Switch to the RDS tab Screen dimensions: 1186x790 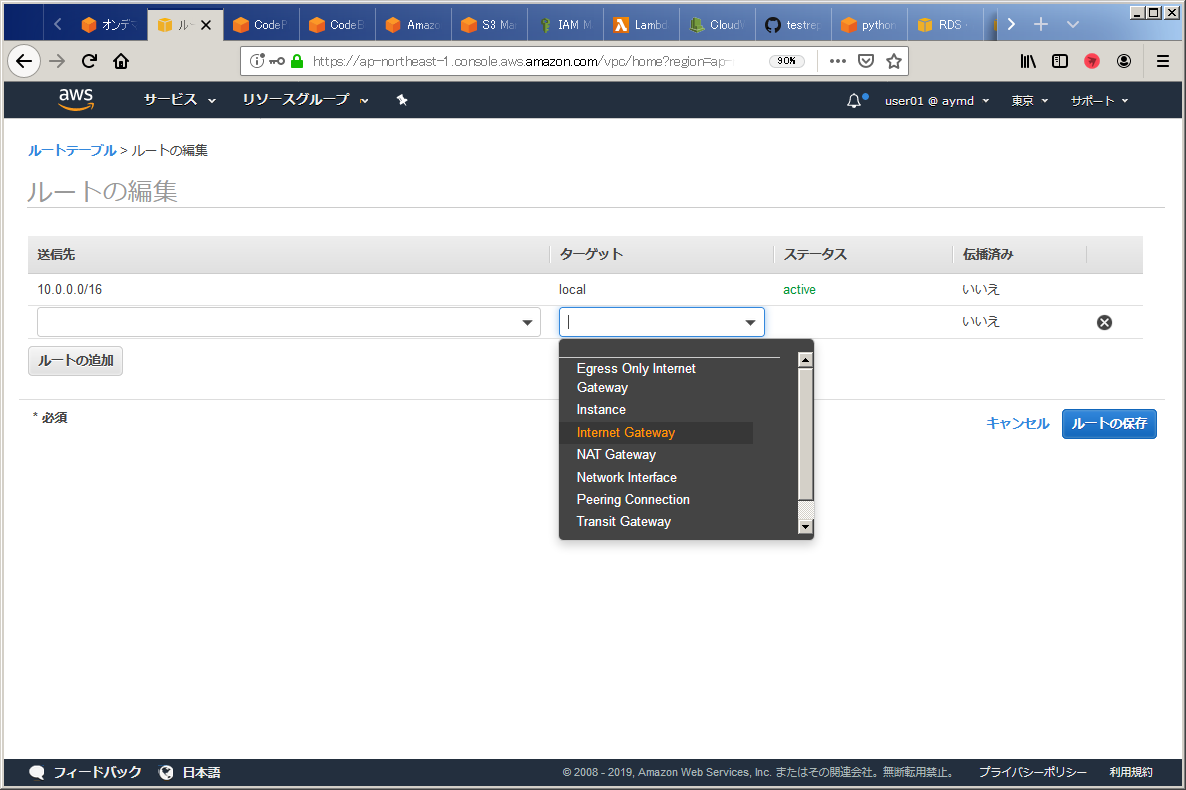pos(945,25)
